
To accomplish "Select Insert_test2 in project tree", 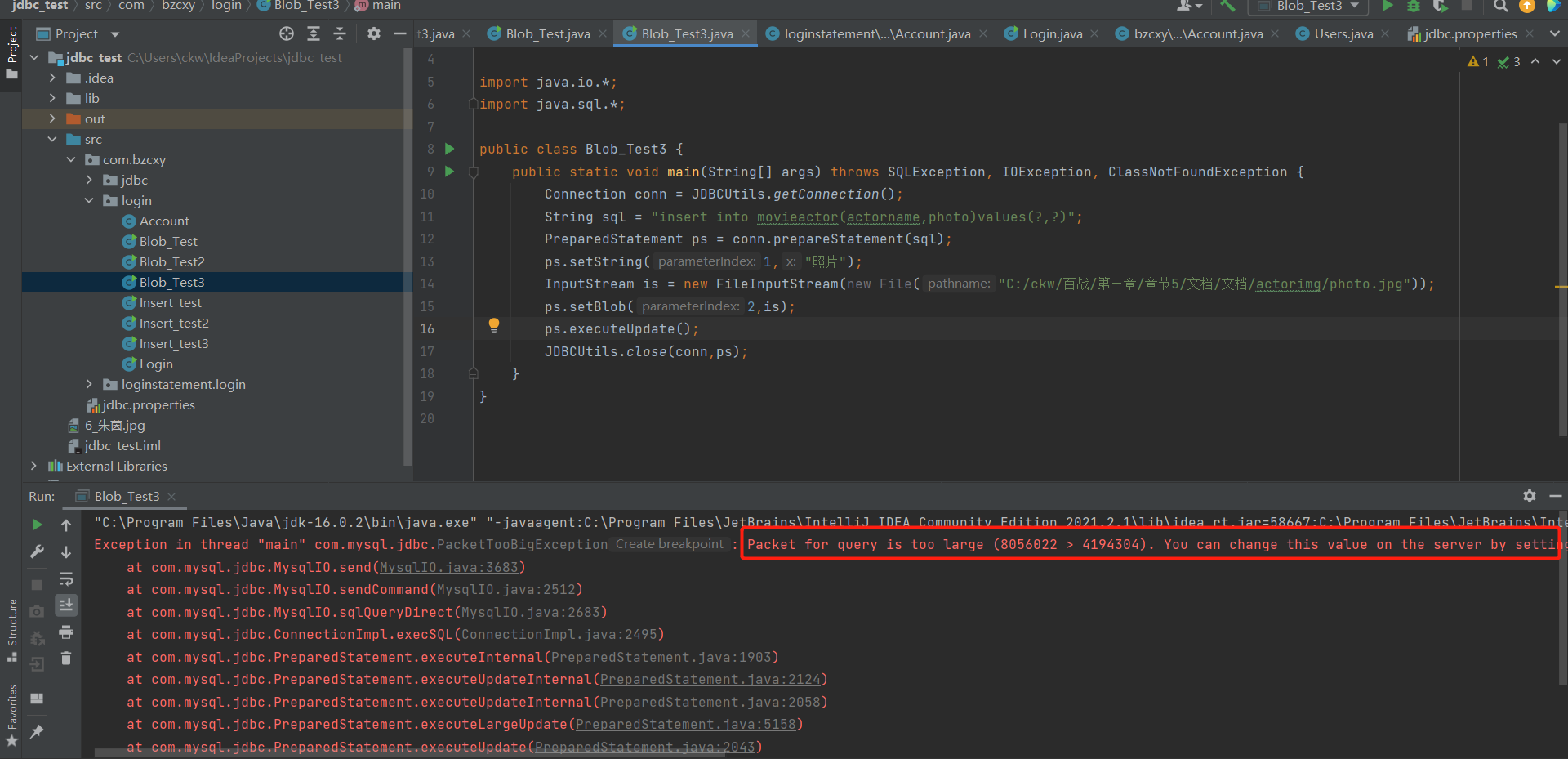I will (x=174, y=323).
